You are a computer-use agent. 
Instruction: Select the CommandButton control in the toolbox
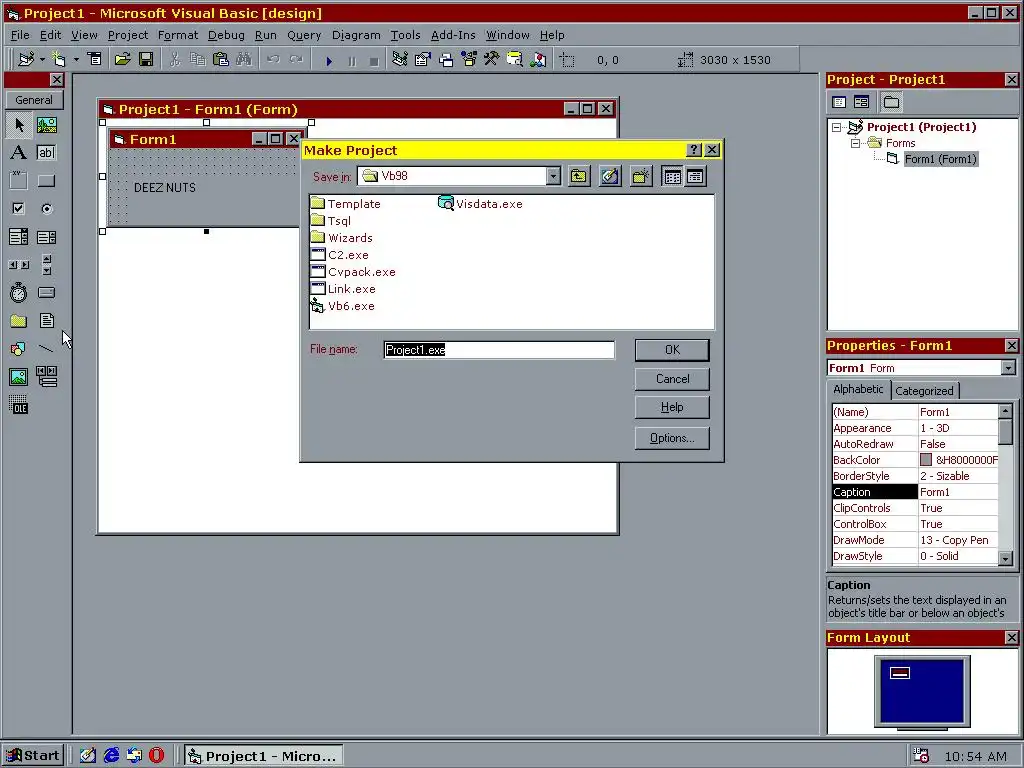[x=46, y=181]
